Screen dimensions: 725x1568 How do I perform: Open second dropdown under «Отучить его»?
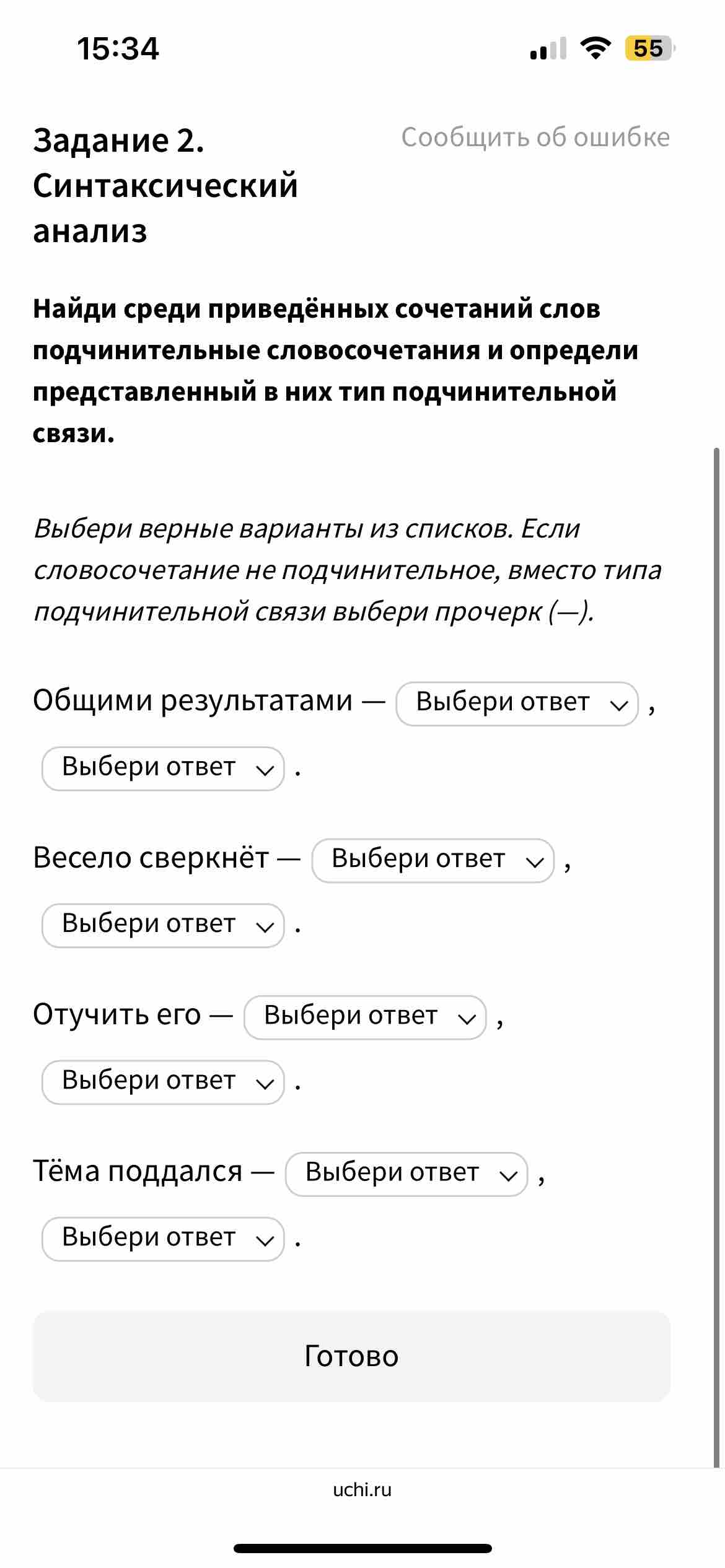coord(163,1082)
